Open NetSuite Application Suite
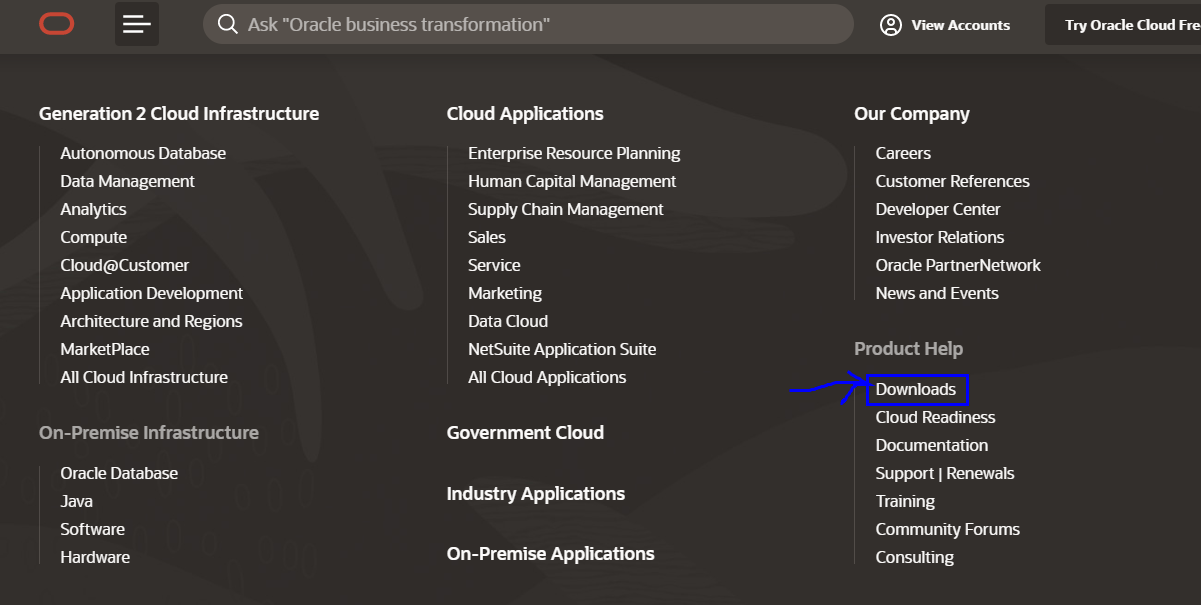Image resolution: width=1201 pixels, height=605 pixels. (x=562, y=349)
